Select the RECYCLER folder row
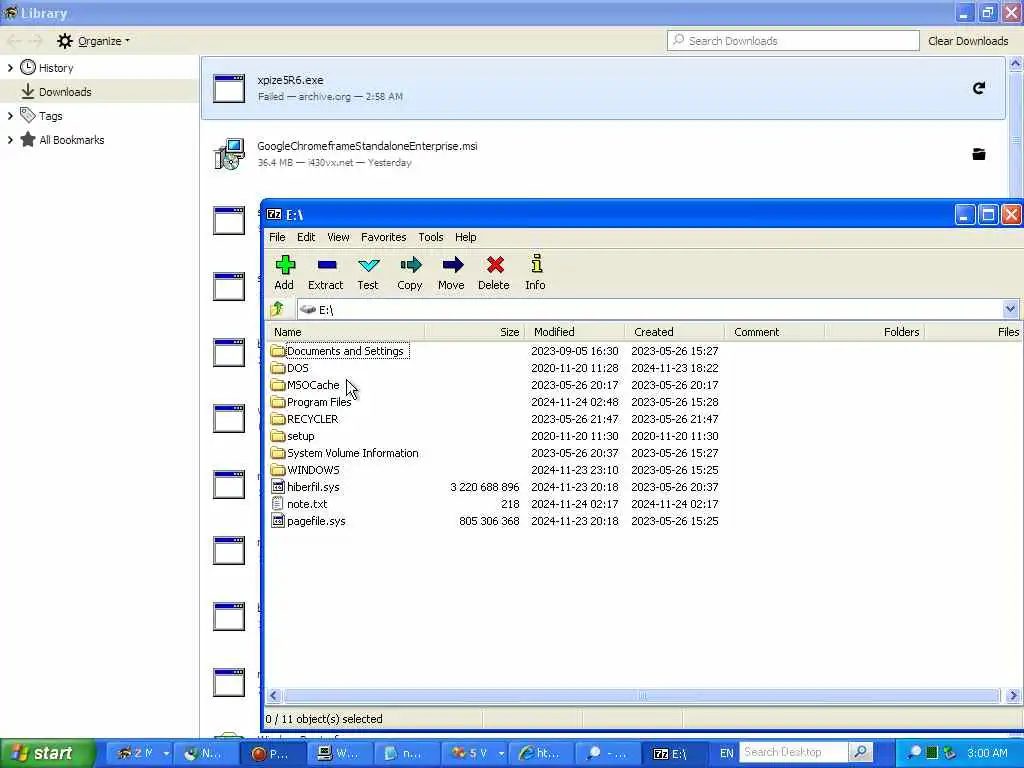 click(312, 419)
